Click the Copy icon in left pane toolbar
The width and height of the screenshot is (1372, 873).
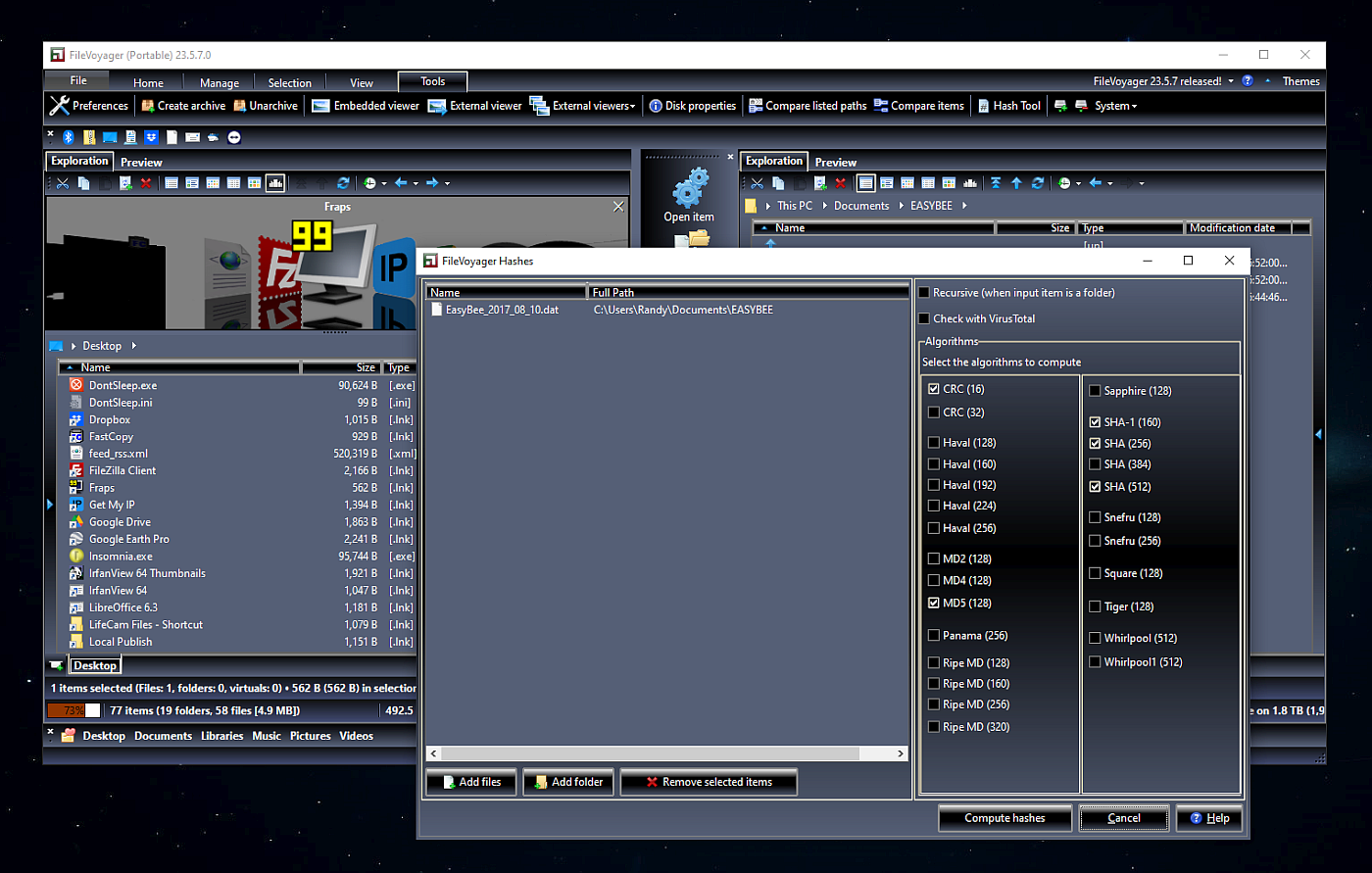(83, 183)
